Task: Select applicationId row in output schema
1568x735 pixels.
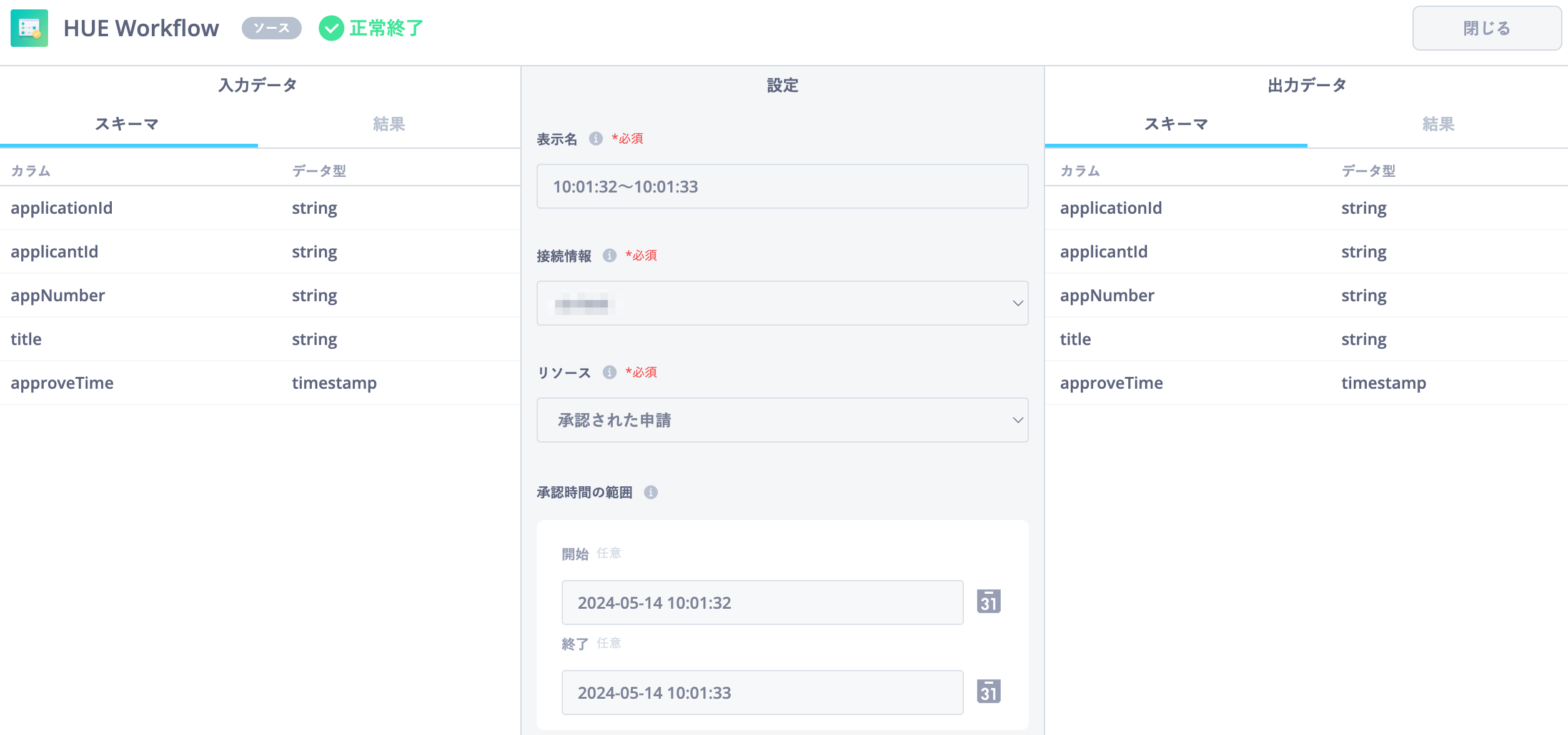Action: (x=1306, y=208)
